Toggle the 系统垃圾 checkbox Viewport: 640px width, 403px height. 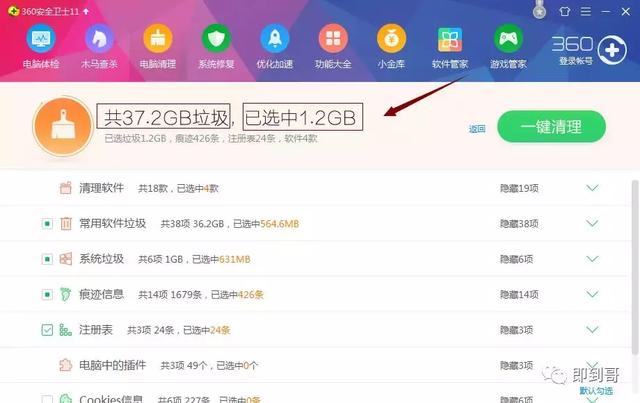coord(47,259)
